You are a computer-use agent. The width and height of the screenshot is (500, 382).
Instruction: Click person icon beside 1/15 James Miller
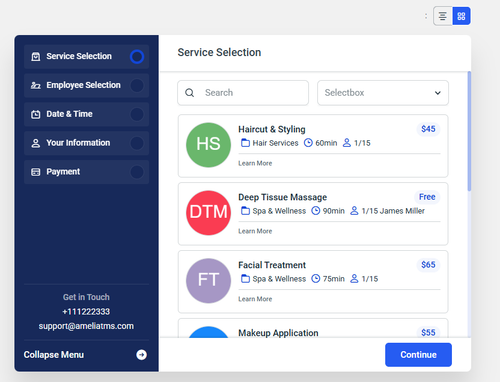point(354,211)
